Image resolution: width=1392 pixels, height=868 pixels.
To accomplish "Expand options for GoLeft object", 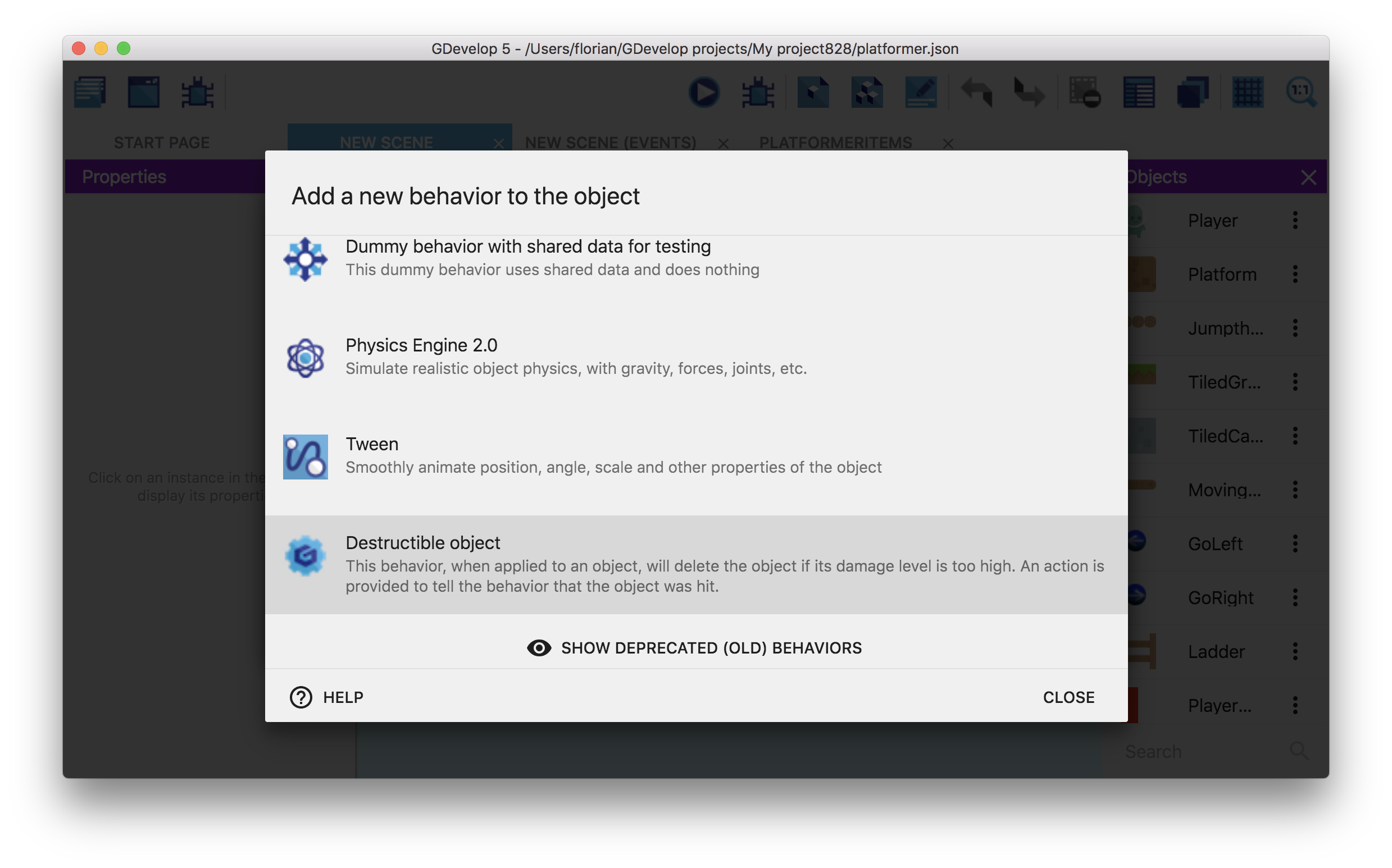I will pyautogui.click(x=1295, y=543).
